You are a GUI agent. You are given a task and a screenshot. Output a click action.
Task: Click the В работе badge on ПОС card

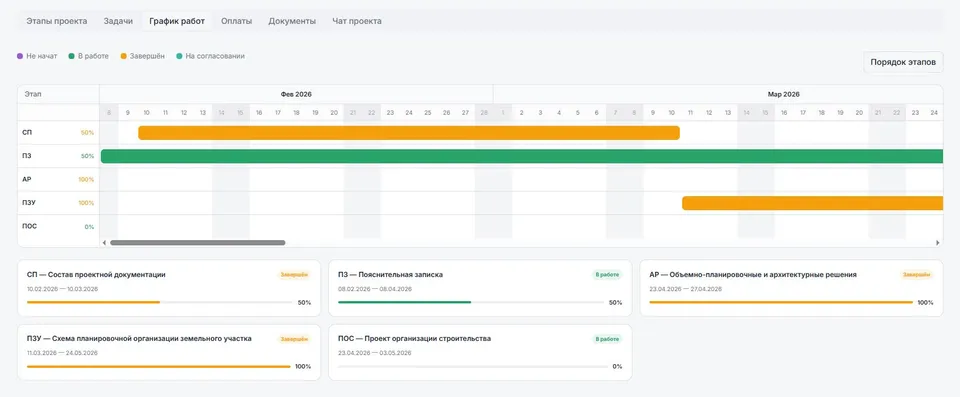[x=607, y=339]
